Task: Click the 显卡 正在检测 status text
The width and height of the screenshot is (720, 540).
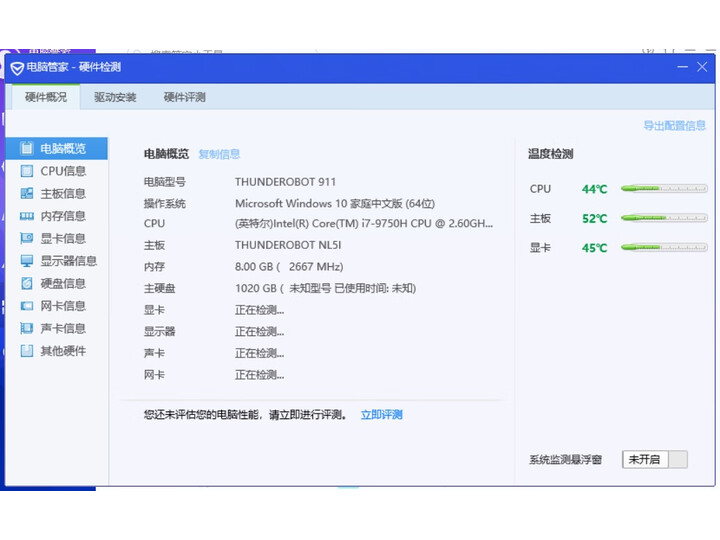Action: point(259,310)
